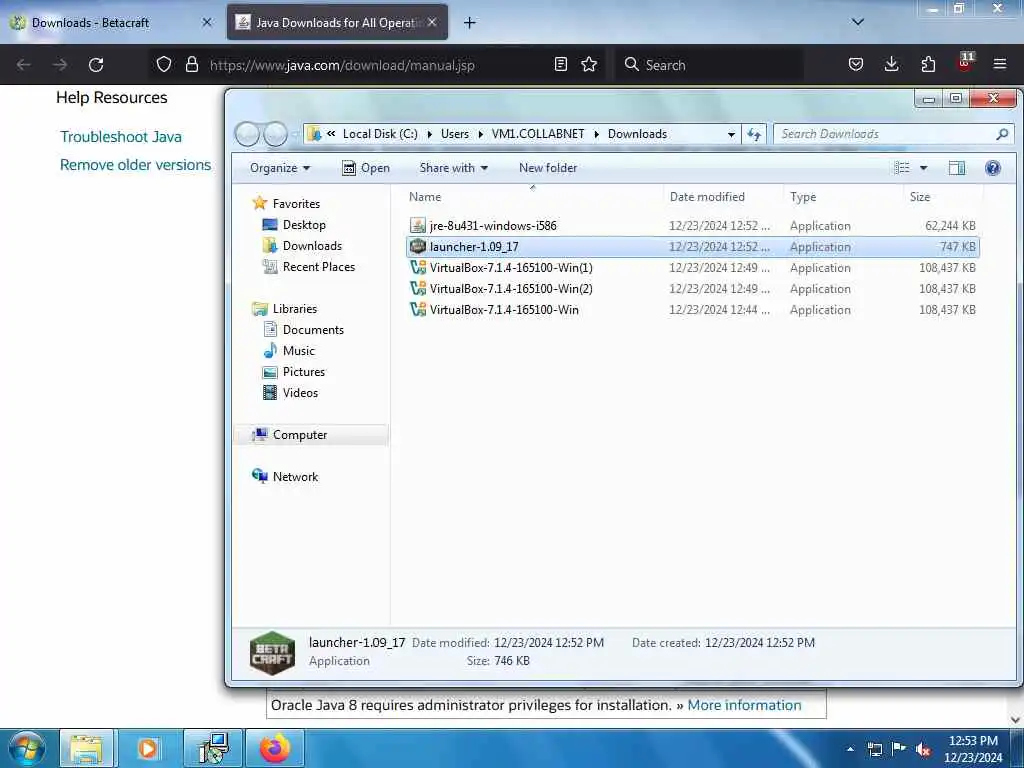This screenshot has width=1024, height=768.
Task: Select the VirtualBox-7.1.4-165100-Win(1) file
Action: 692,268
